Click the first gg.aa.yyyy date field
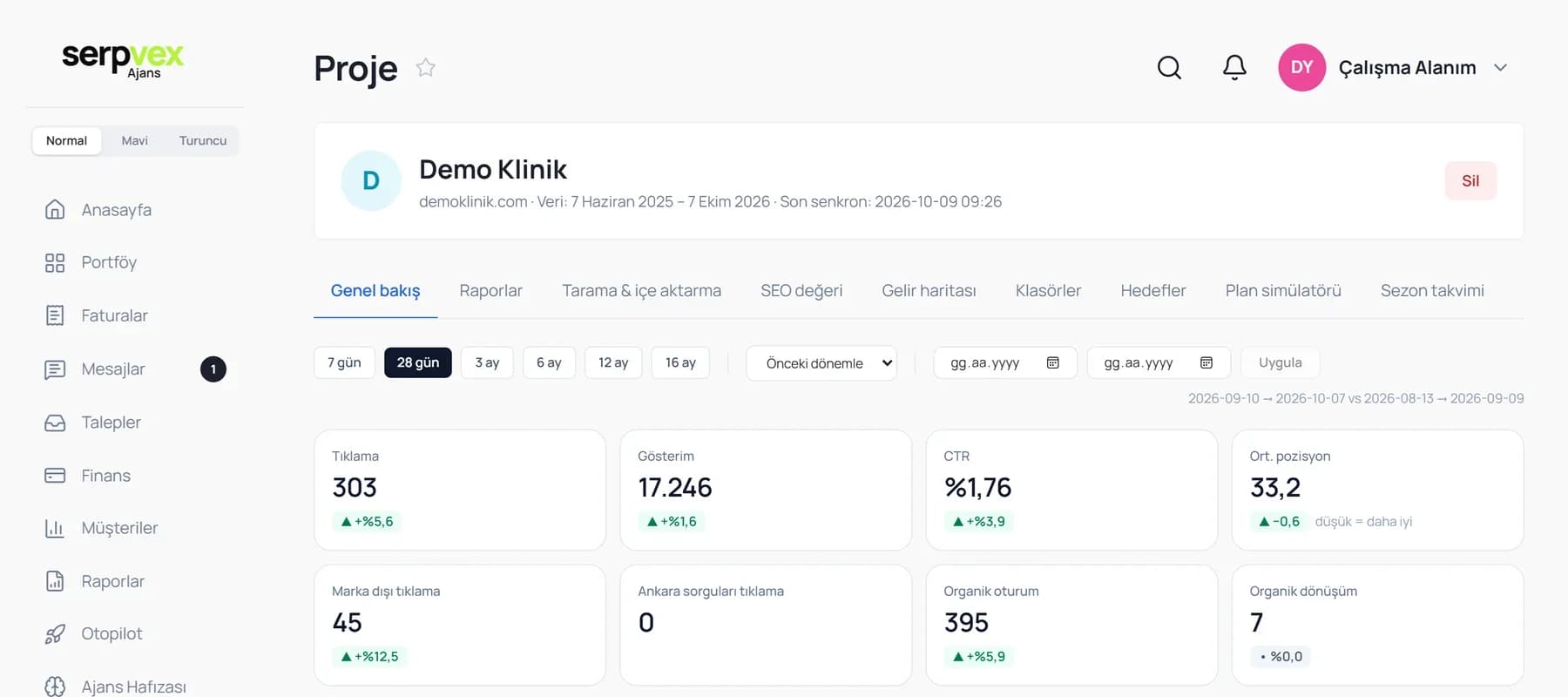 [x=1005, y=362]
